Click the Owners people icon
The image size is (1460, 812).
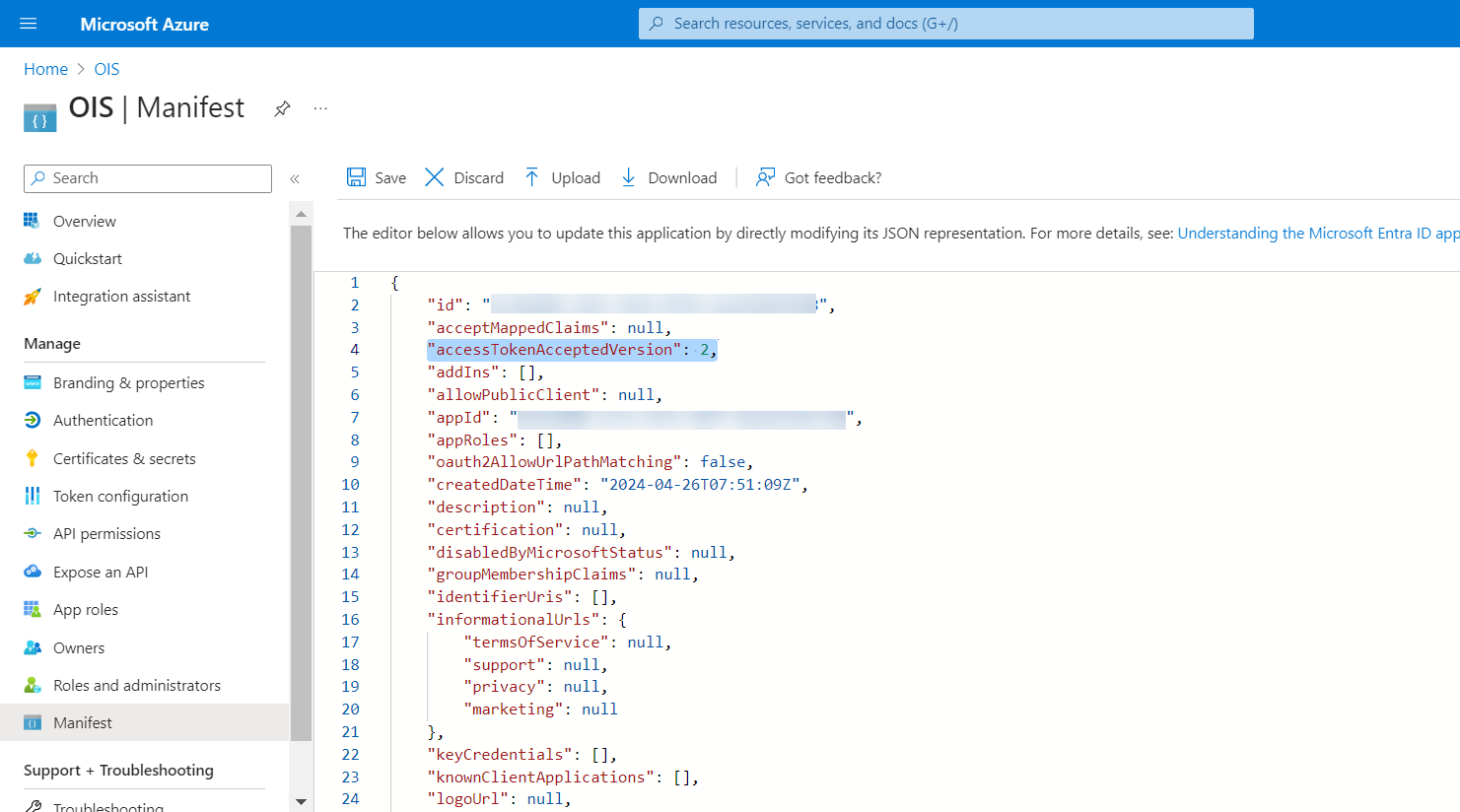click(x=33, y=647)
